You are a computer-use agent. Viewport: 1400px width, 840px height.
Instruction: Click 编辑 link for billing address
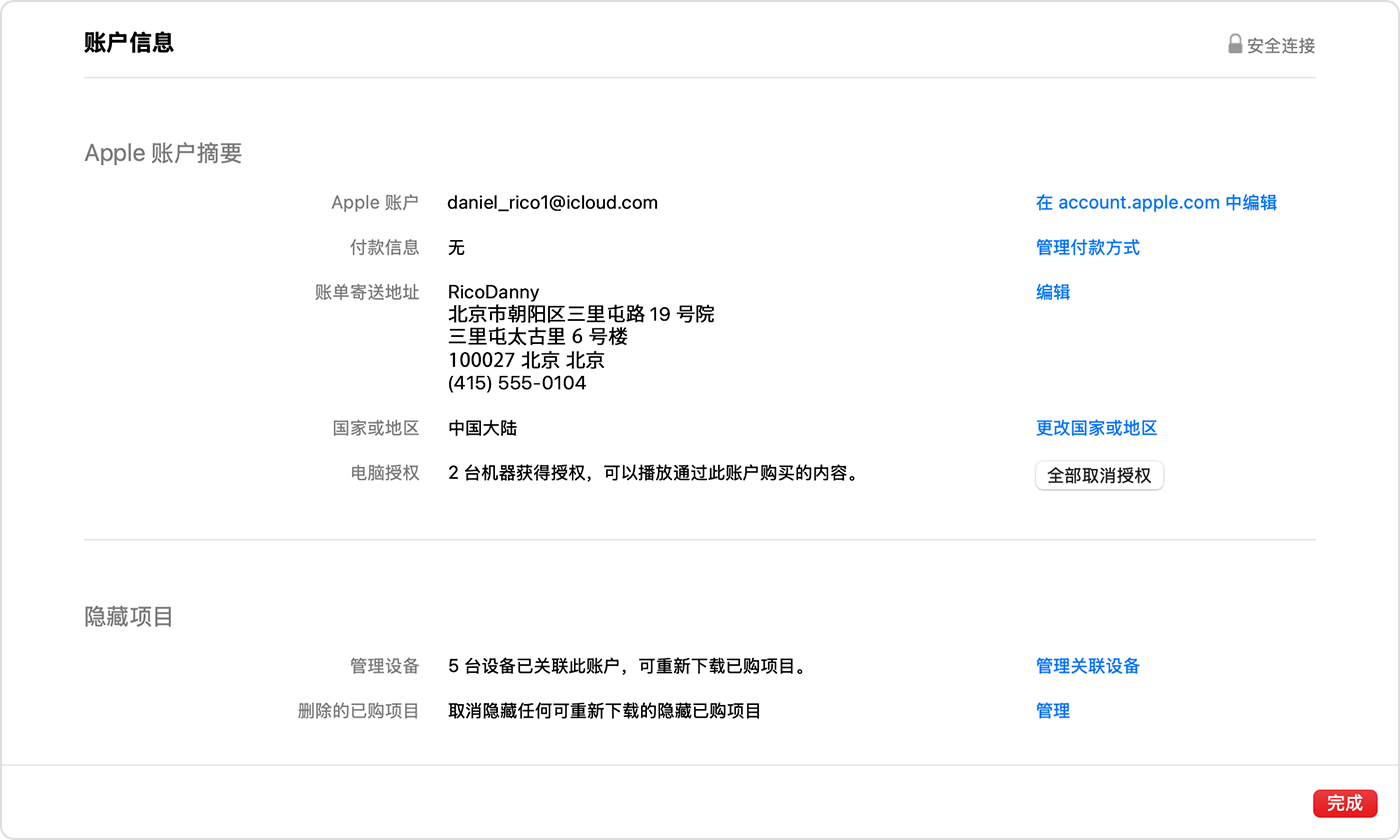coord(1053,292)
